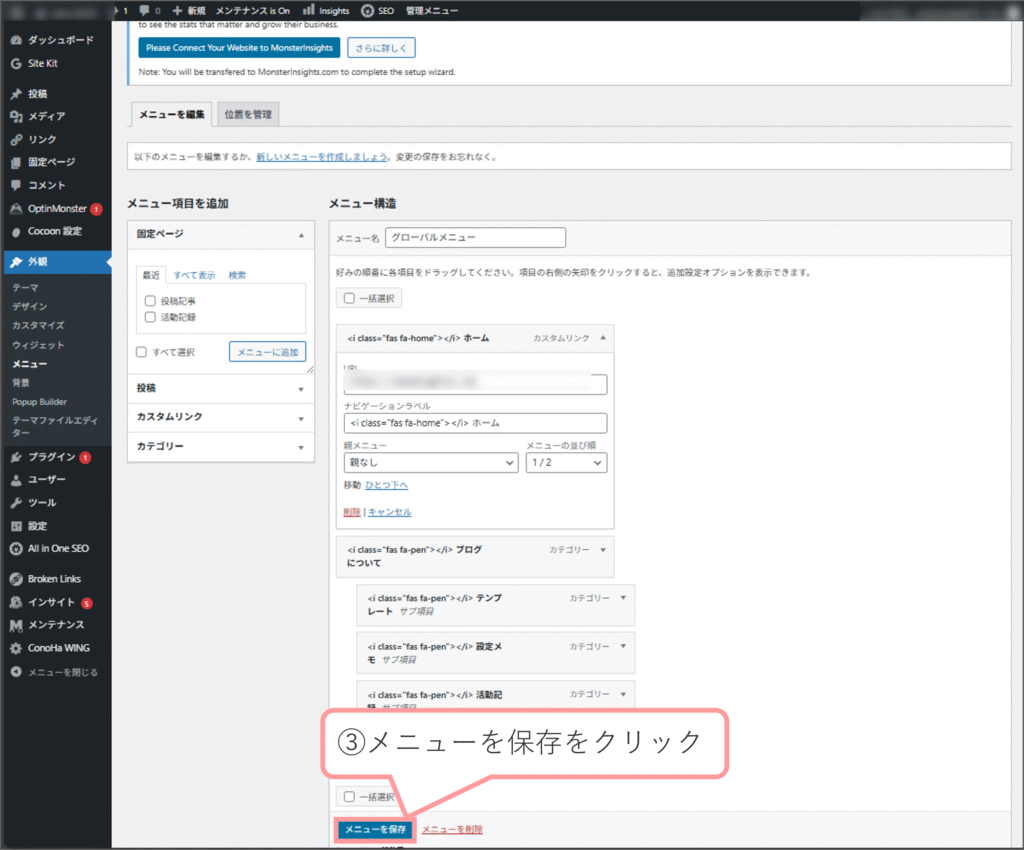Click the Links chain icon
1024x850 pixels.
pyautogui.click(x=16, y=140)
